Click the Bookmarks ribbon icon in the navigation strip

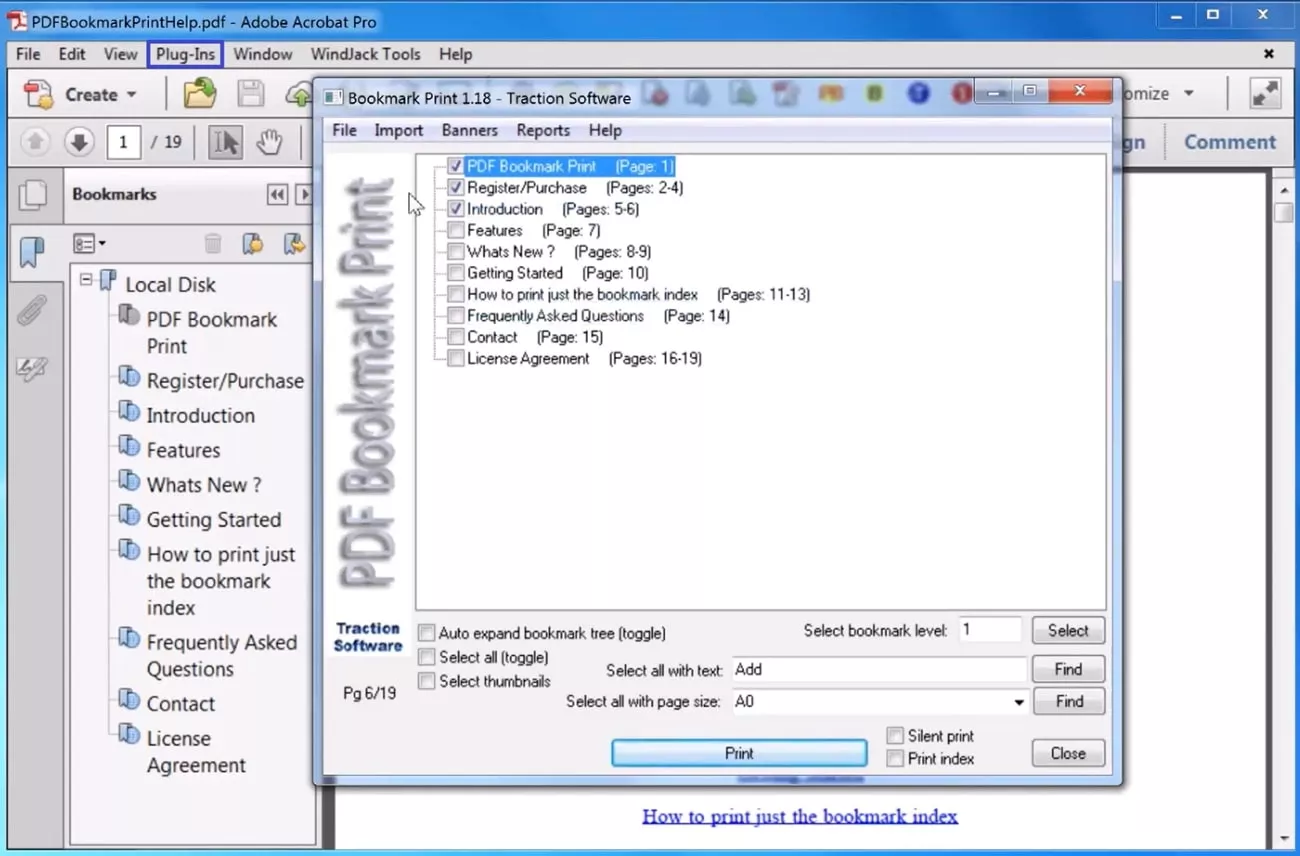32,252
